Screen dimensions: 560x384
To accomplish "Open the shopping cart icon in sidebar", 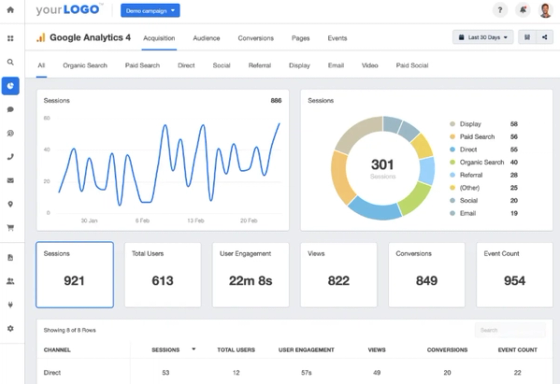I will click(10, 228).
